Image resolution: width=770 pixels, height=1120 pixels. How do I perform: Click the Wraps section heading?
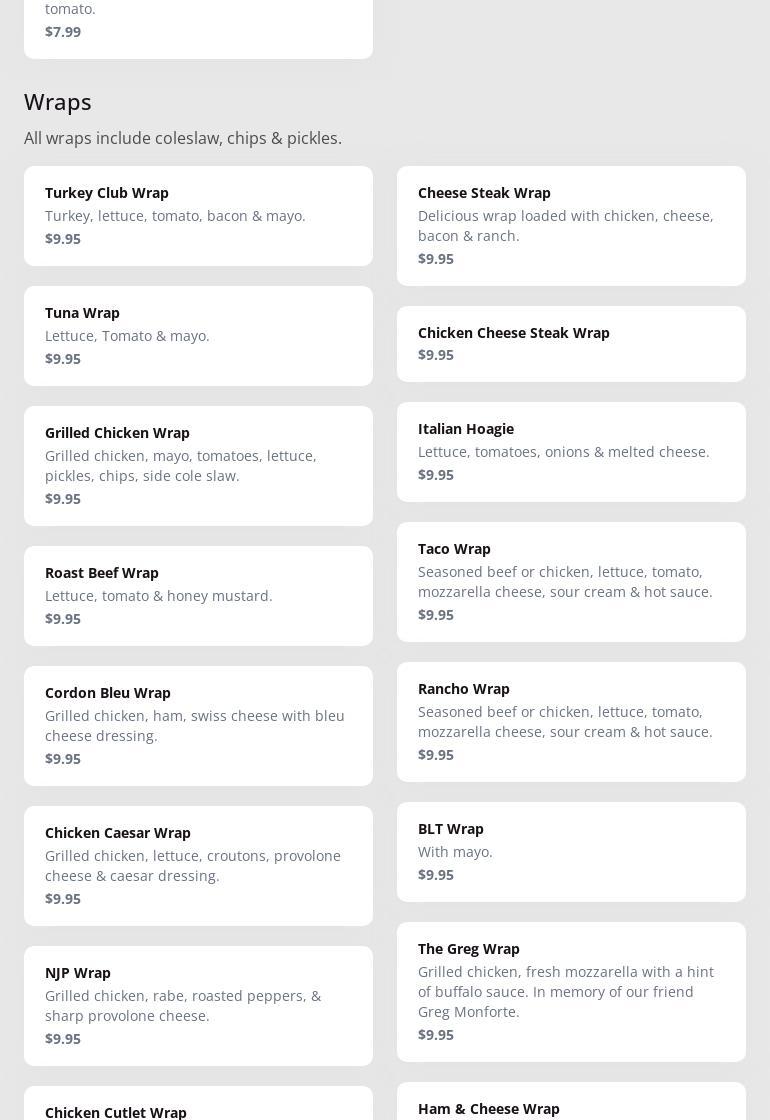(58, 102)
